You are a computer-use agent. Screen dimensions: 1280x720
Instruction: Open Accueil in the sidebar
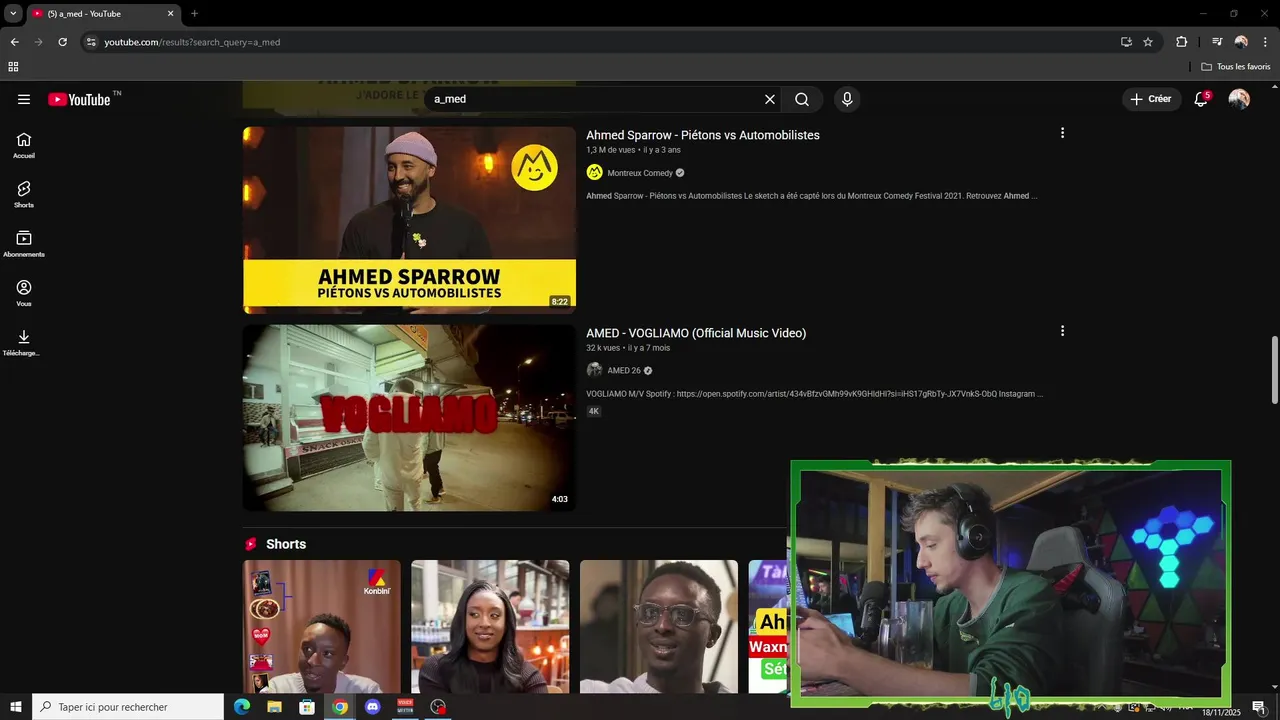pyautogui.click(x=24, y=146)
